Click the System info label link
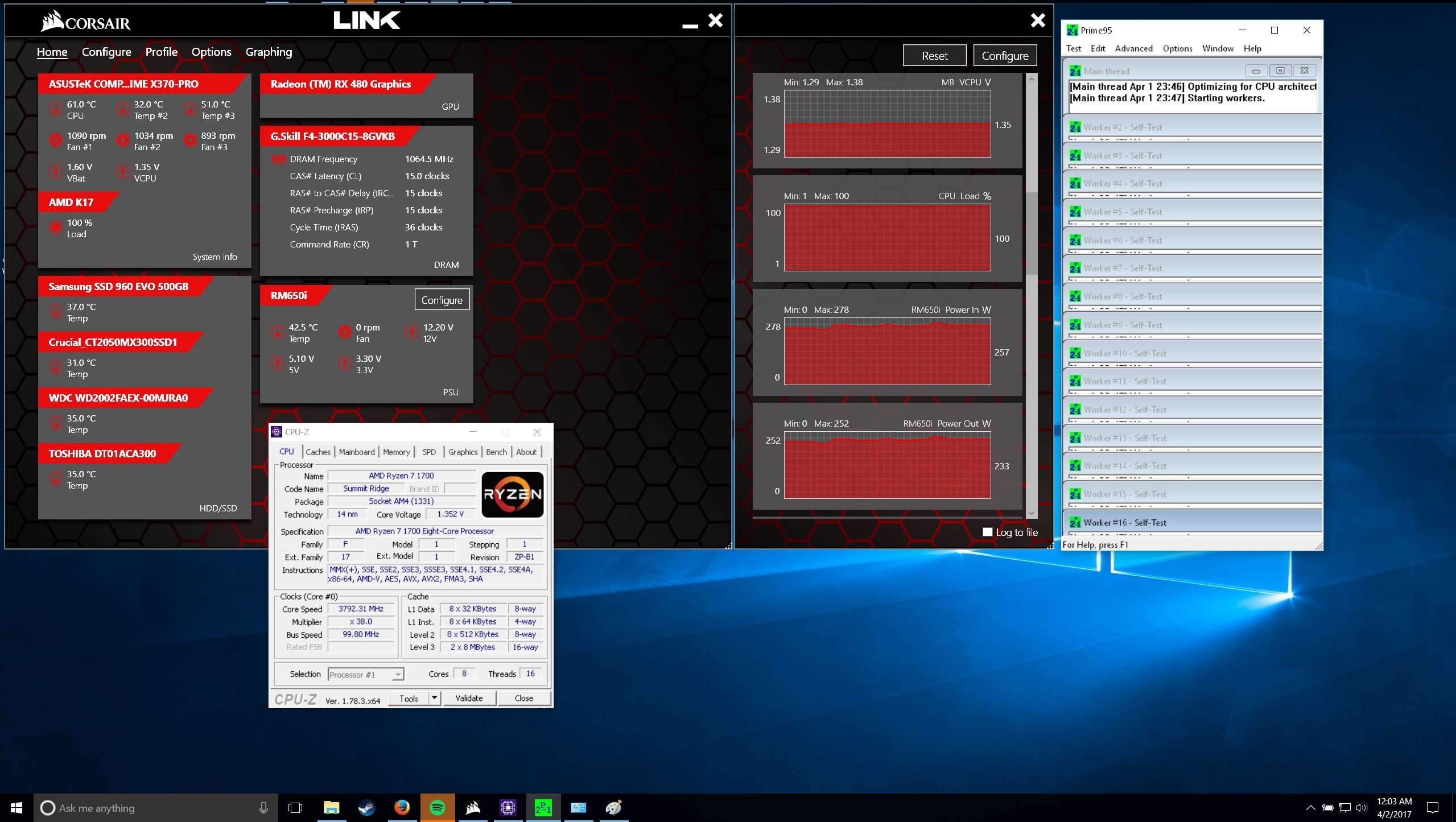Screen dimensions: 1456x822 (215, 257)
